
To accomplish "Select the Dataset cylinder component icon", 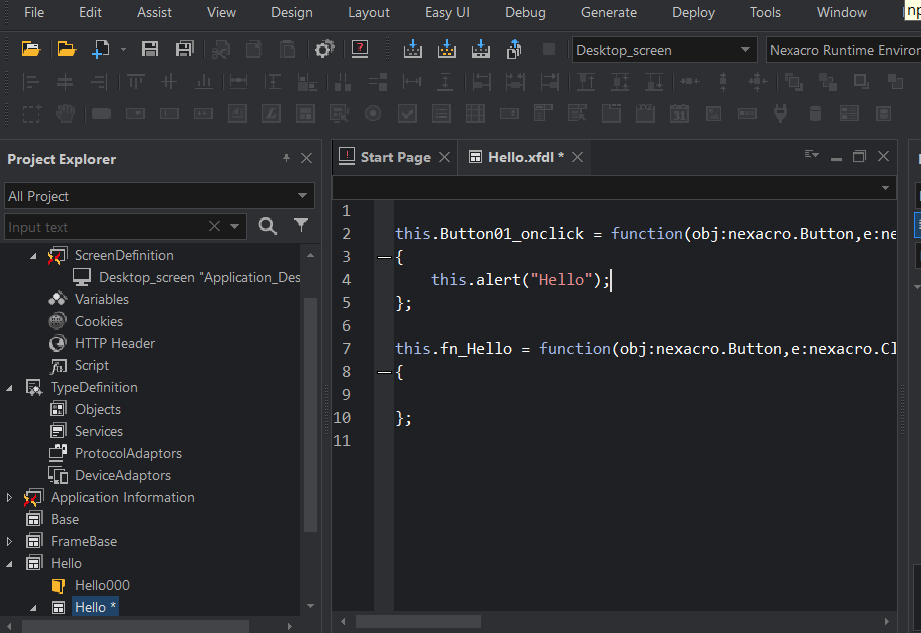I will pyautogui.click(x=815, y=113).
